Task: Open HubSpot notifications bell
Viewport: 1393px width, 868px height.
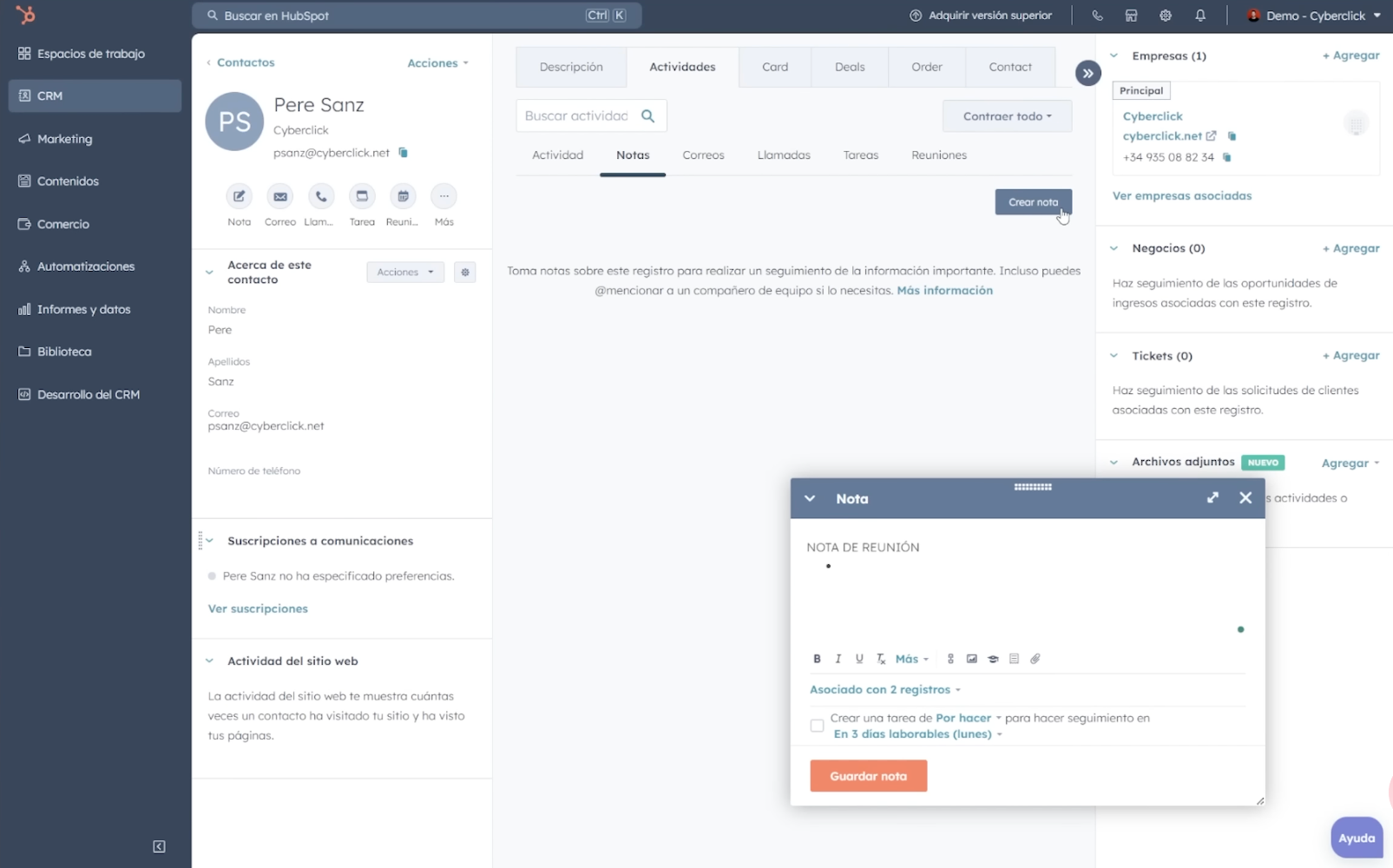Action: (x=1200, y=15)
